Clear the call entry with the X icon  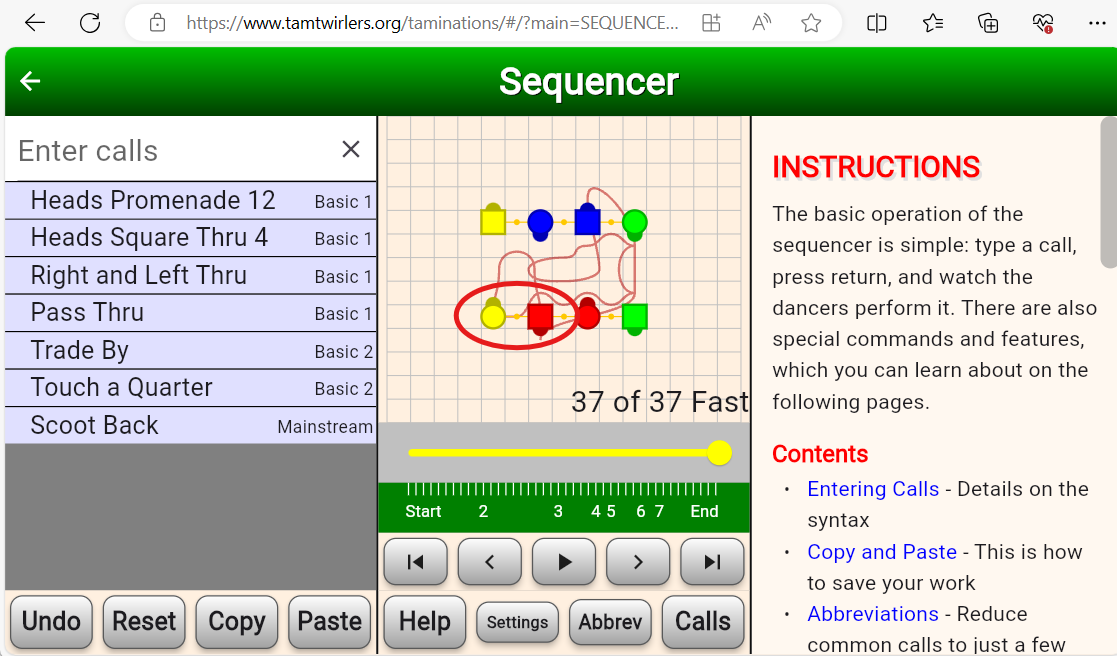click(350, 149)
